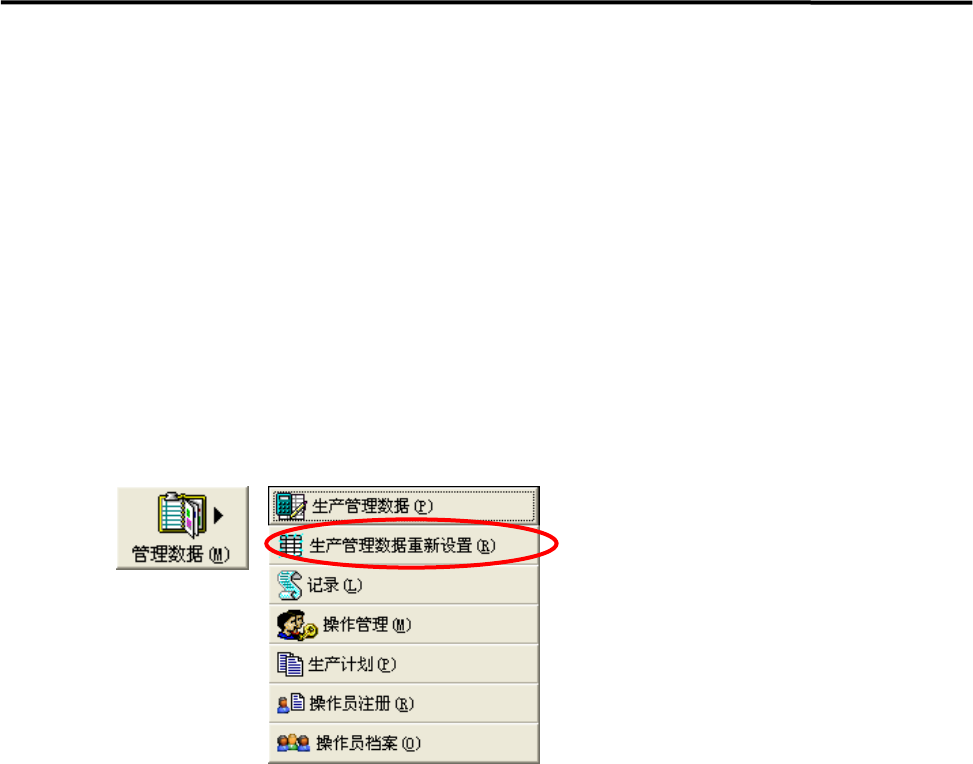
Task: Click the three-people icon for 操作员档案
Action: pyautogui.click(x=293, y=742)
